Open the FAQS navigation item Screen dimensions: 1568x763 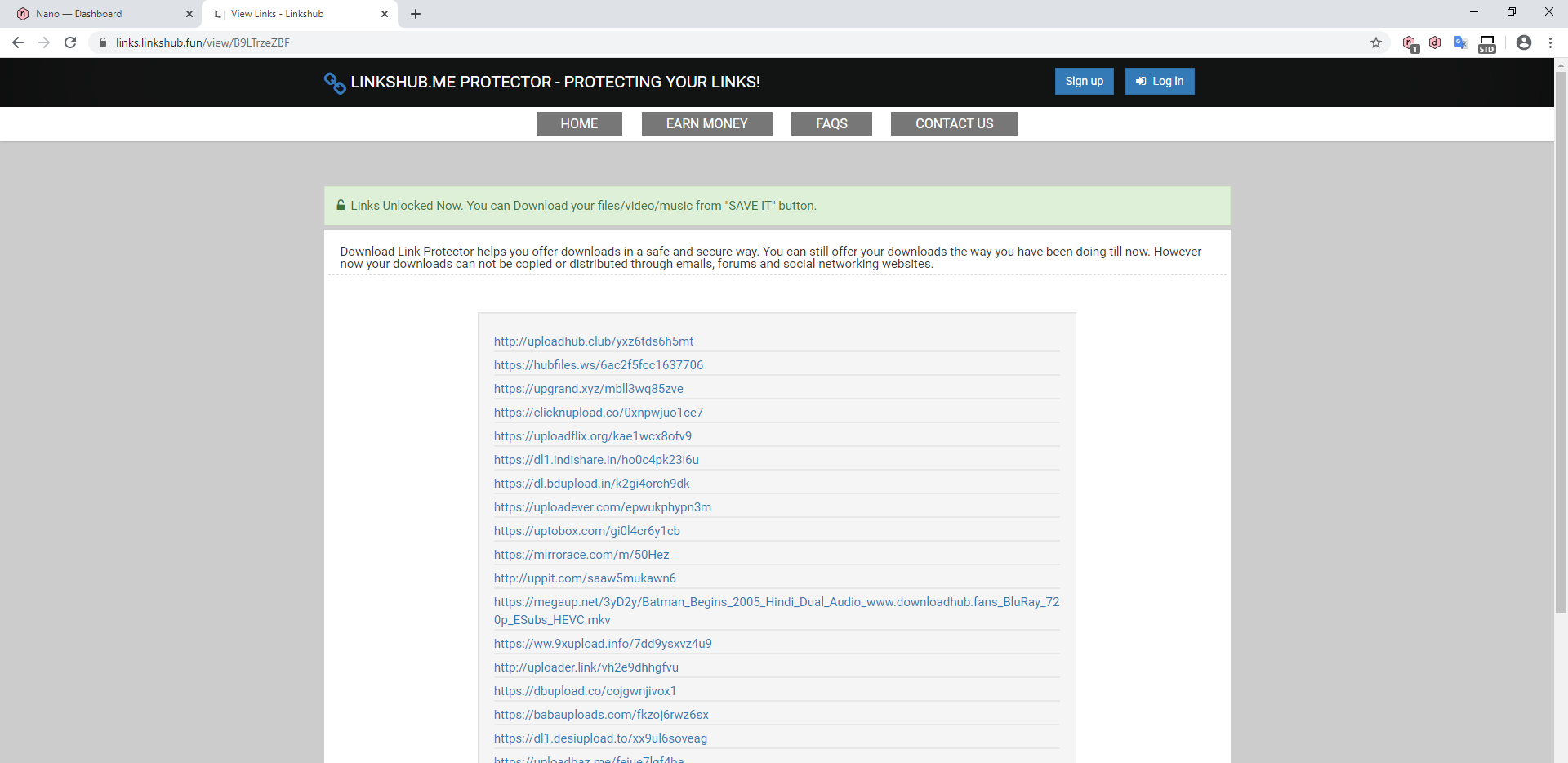coord(831,123)
